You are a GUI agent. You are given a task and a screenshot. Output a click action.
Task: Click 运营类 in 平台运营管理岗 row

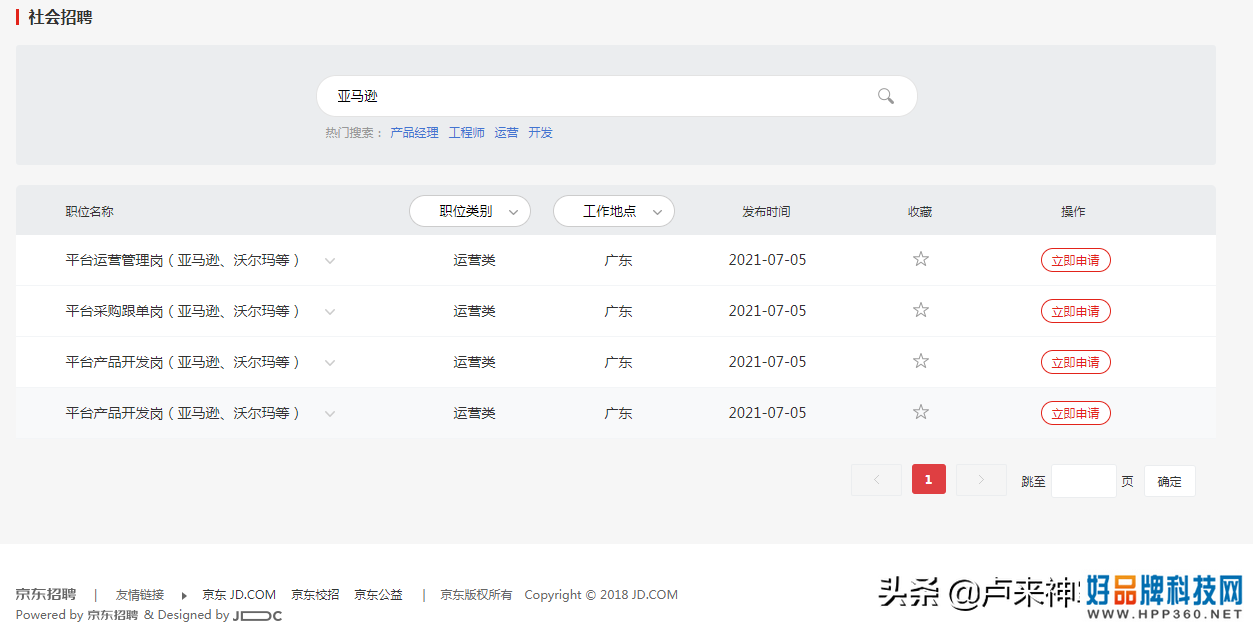click(474, 260)
